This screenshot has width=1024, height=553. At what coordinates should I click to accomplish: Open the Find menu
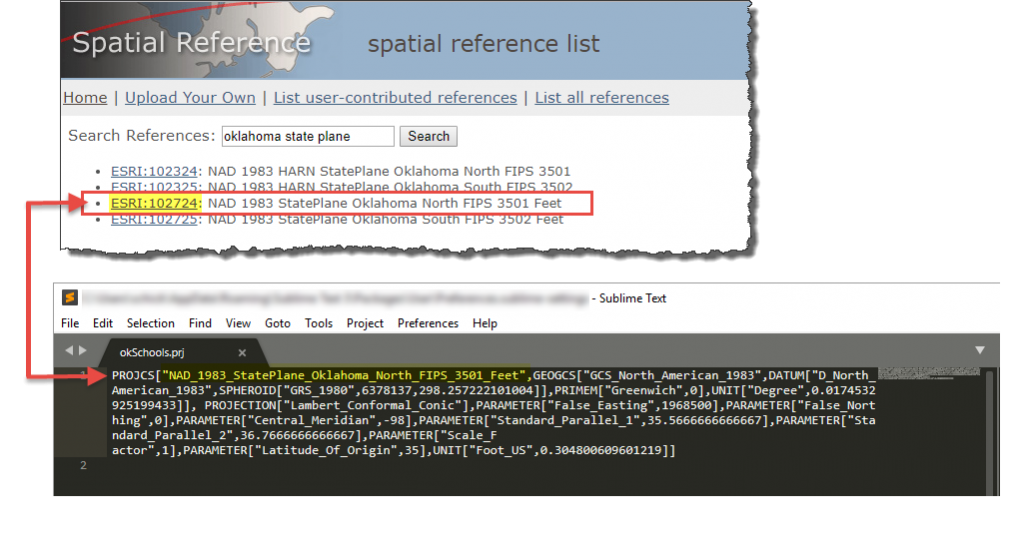coord(200,323)
